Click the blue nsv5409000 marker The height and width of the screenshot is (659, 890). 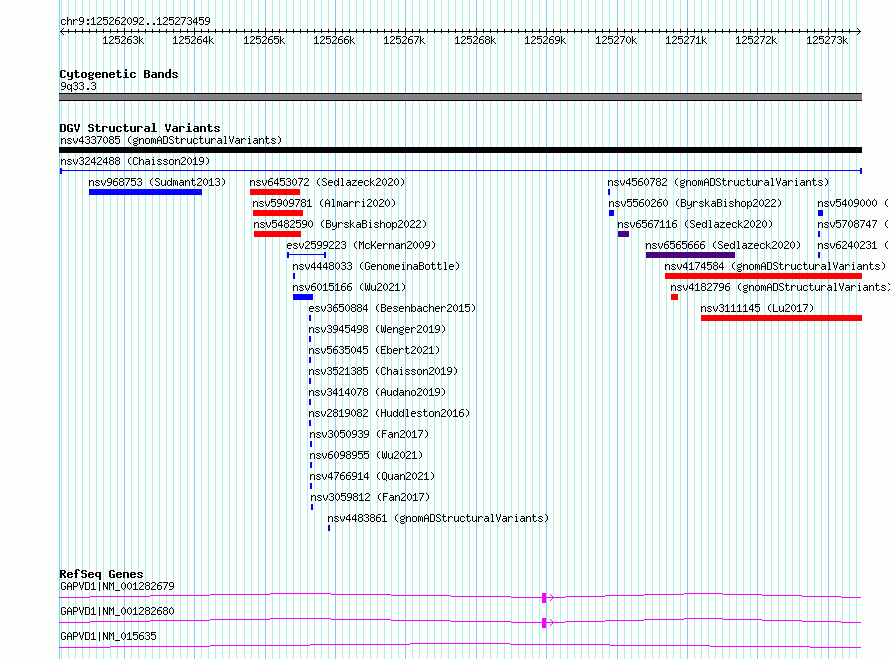click(820, 213)
